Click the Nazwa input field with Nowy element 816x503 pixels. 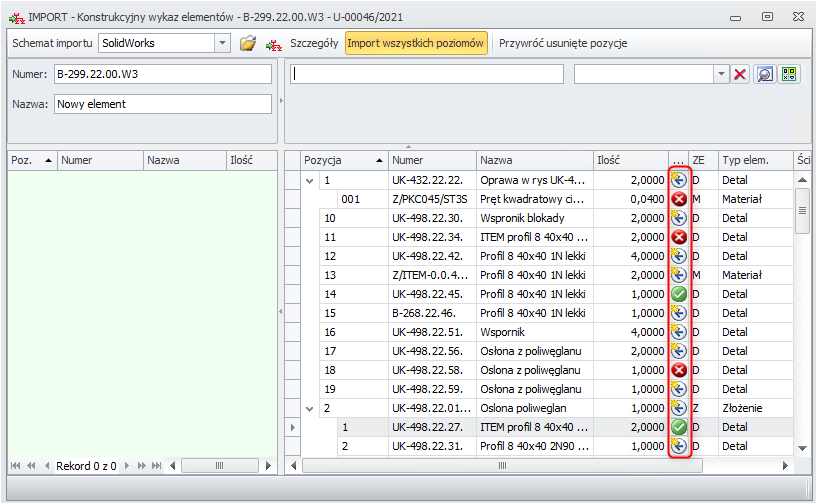point(163,104)
